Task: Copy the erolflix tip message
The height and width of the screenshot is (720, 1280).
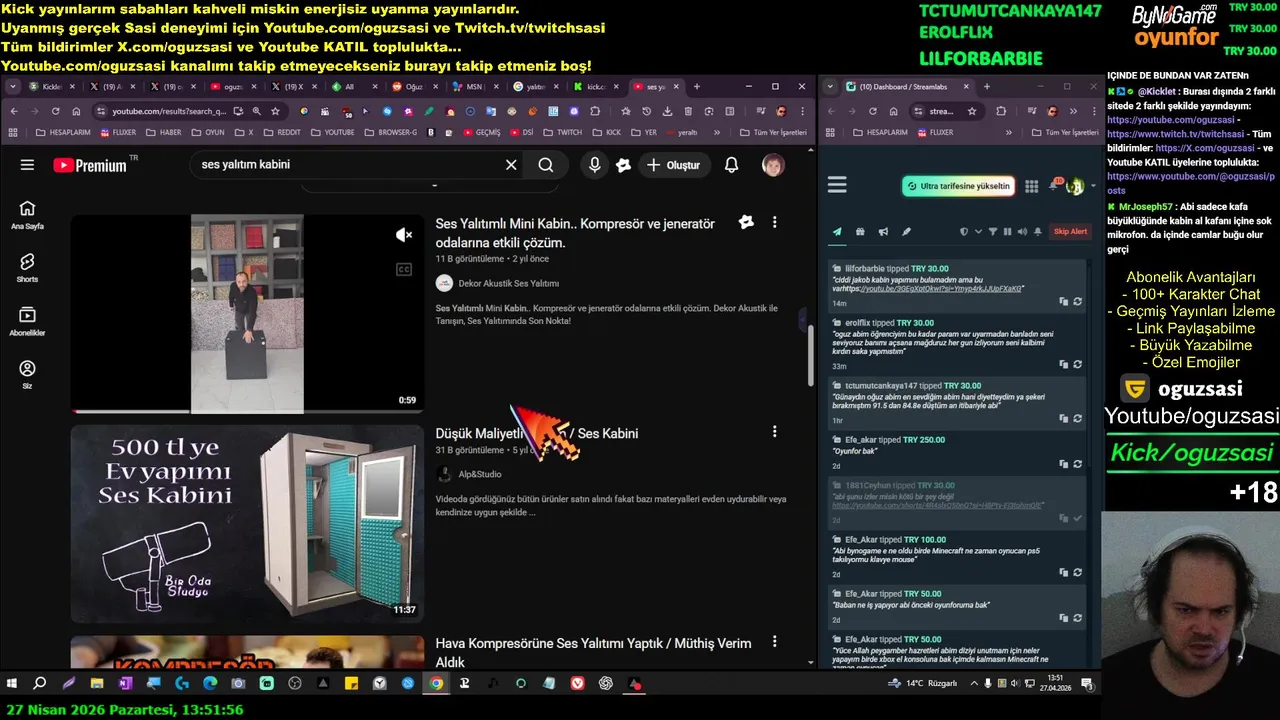Action: click(1063, 364)
